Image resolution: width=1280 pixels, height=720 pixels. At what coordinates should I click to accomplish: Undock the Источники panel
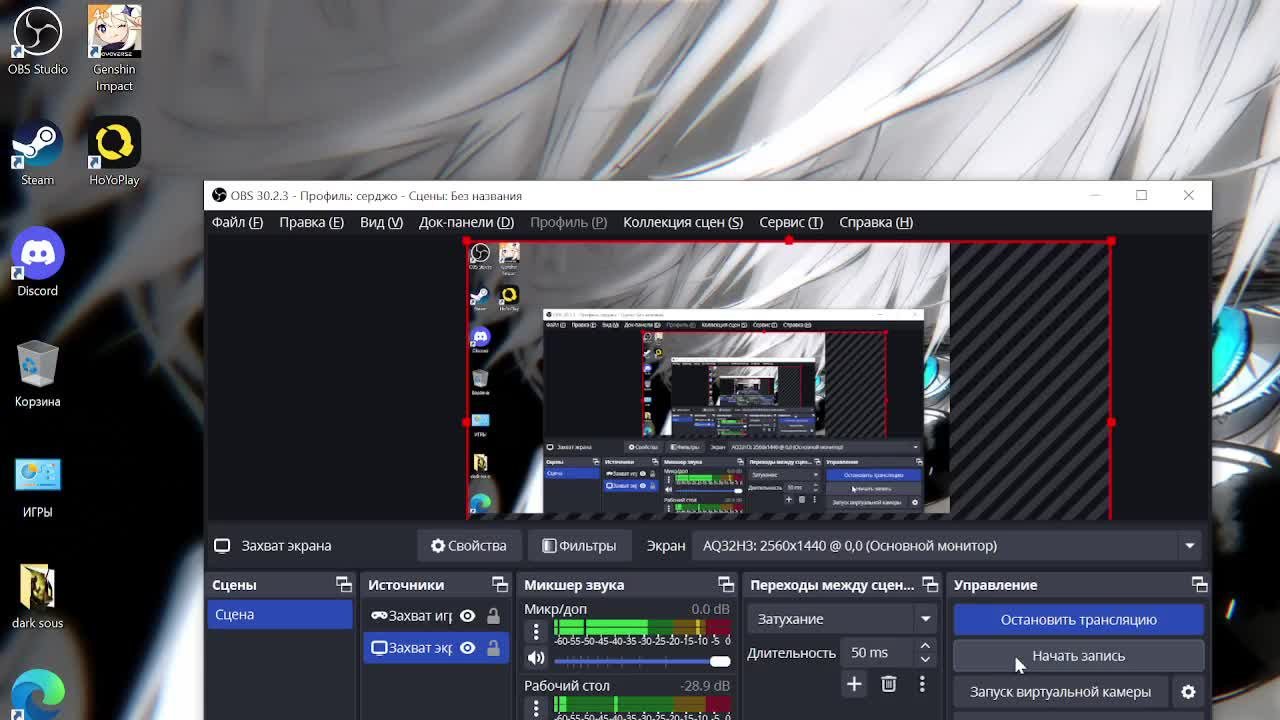500,585
